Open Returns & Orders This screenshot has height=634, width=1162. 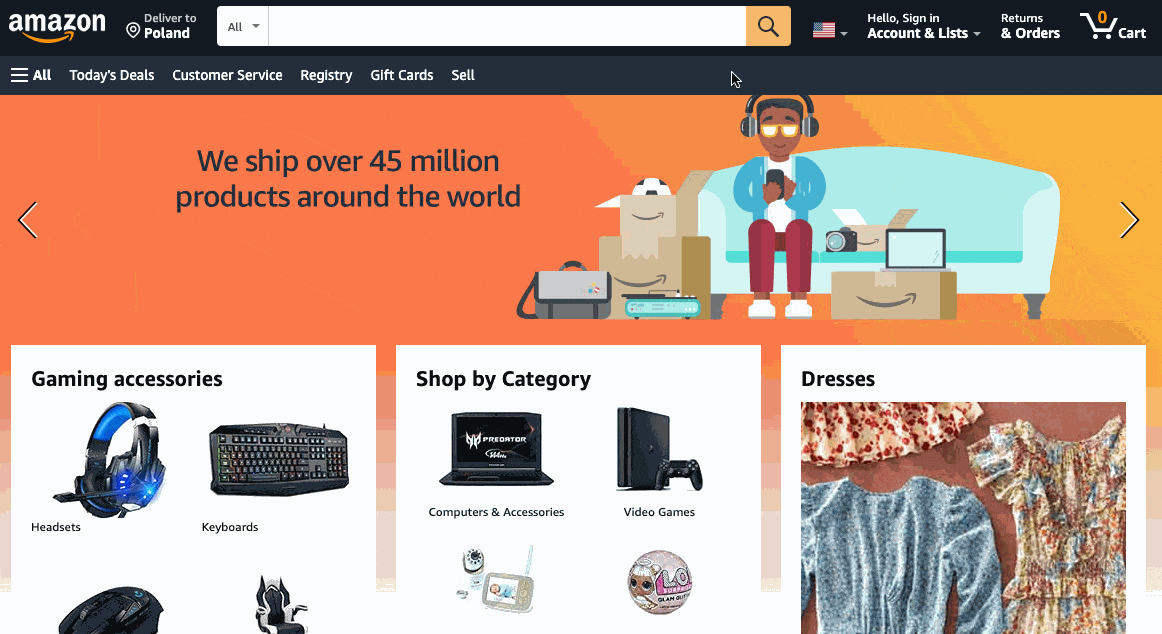(1030, 26)
